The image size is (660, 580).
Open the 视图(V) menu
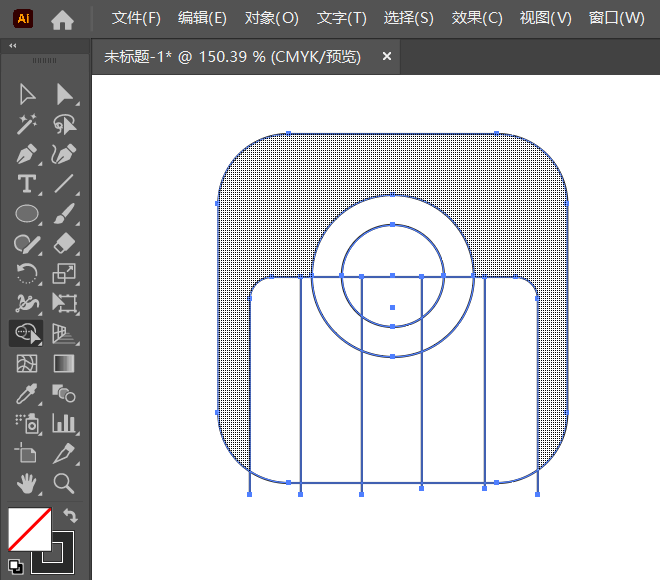click(x=546, y=18)
